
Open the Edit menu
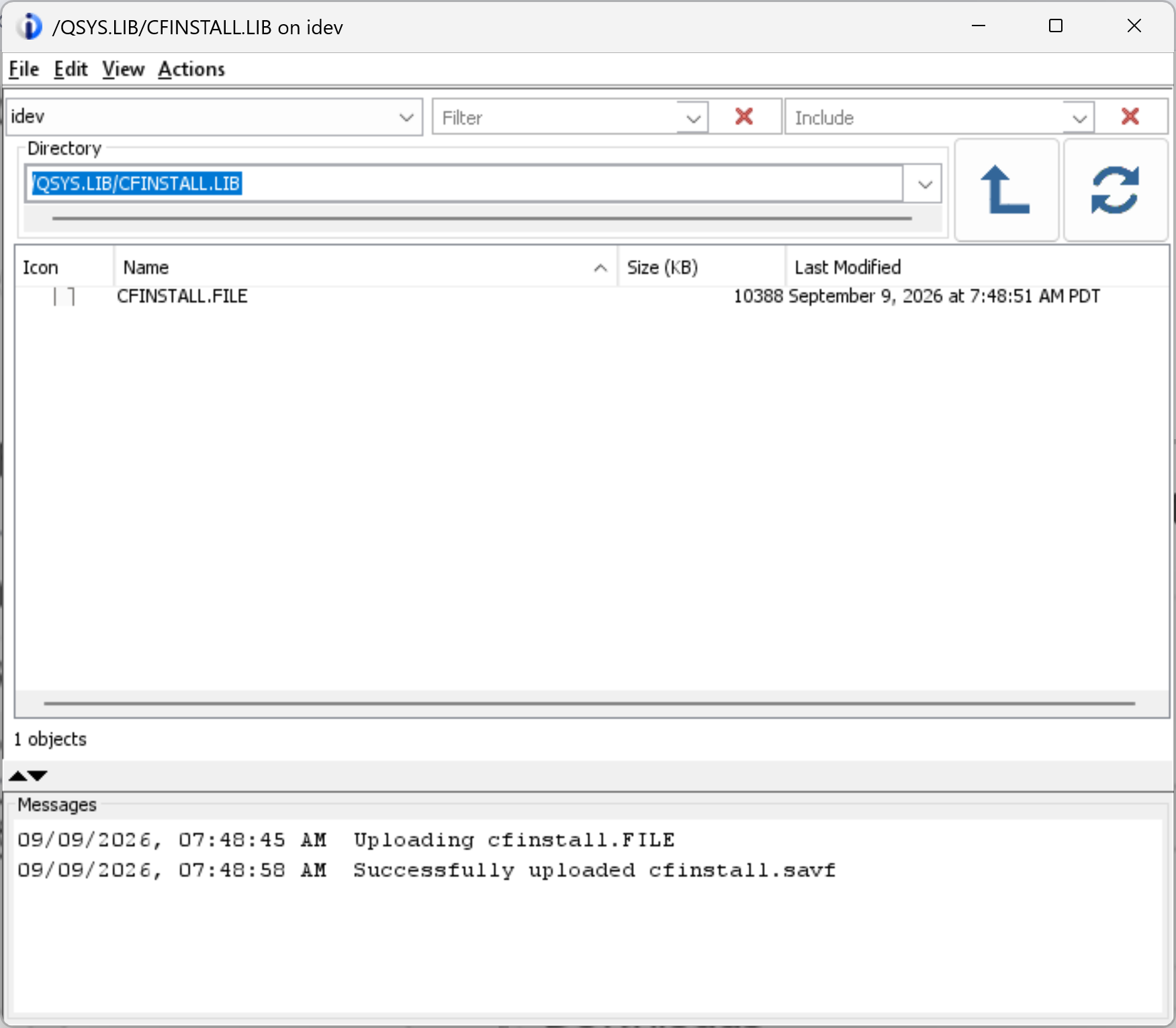pos(71,69)
